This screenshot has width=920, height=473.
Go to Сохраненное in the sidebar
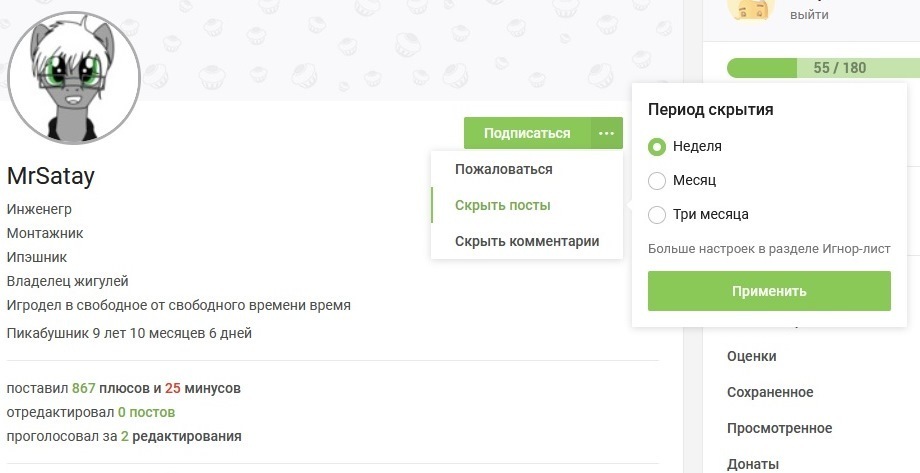tap(770, 392)
